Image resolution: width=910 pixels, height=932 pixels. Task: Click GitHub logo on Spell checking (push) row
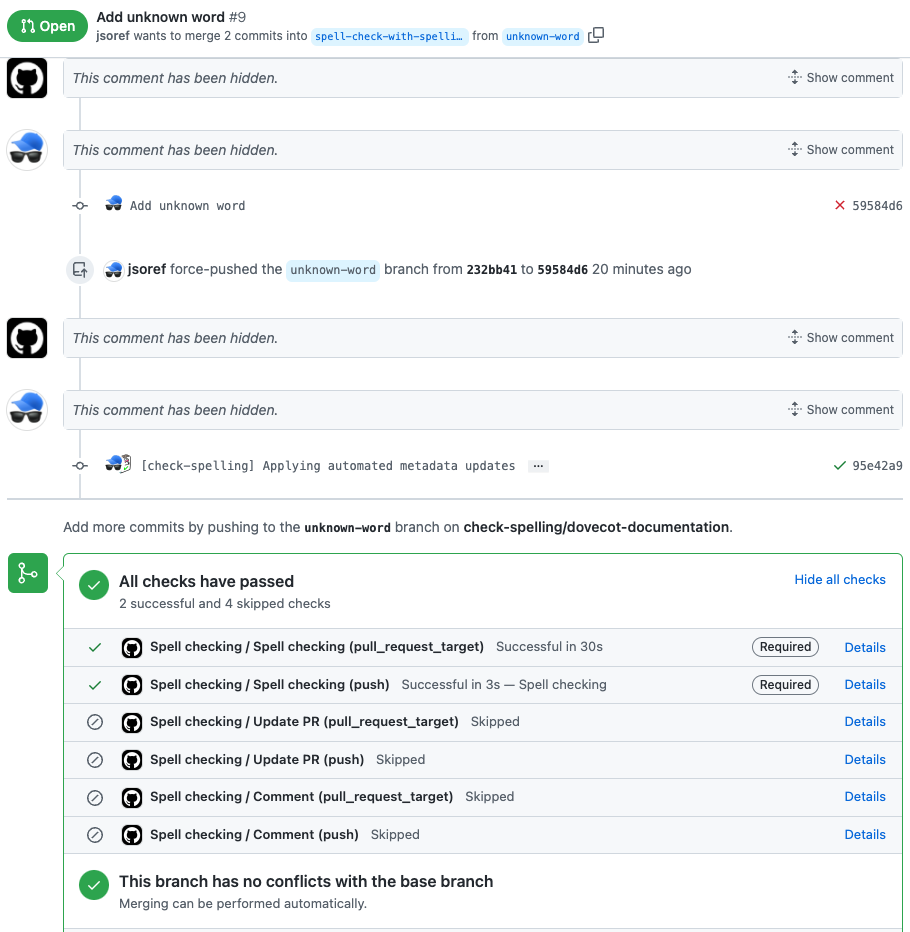[x=132, y=685]
